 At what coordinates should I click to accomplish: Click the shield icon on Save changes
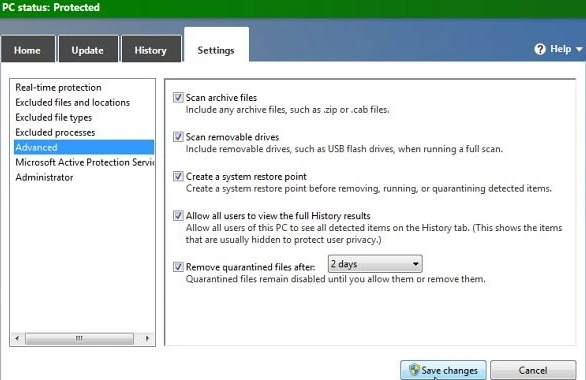[414, 370]
